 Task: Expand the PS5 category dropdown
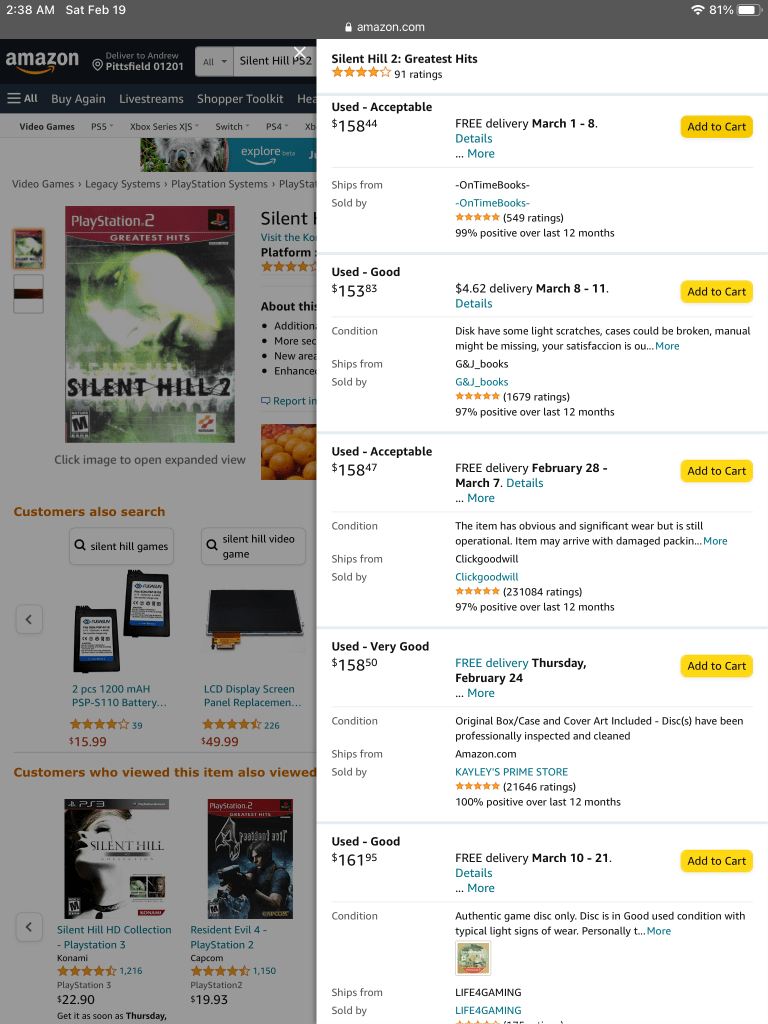click(x=110, y=127)
